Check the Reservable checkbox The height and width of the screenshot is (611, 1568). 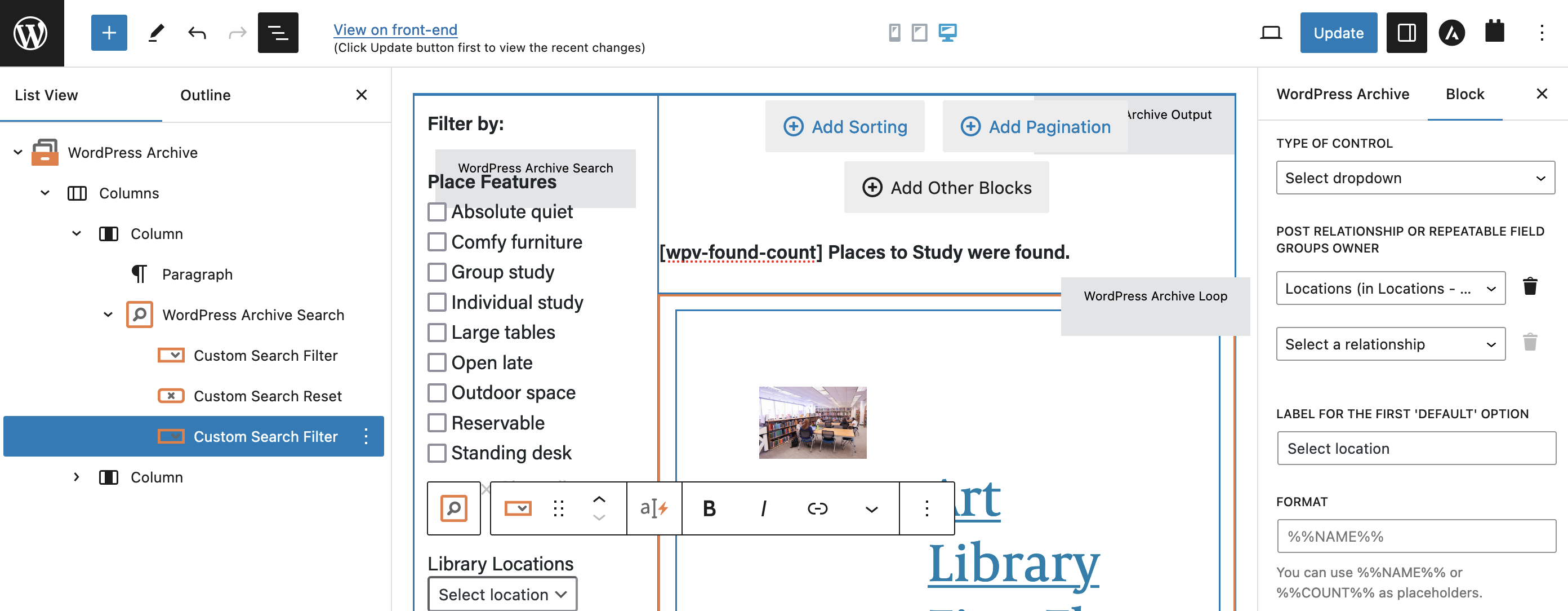click(437, 423)
